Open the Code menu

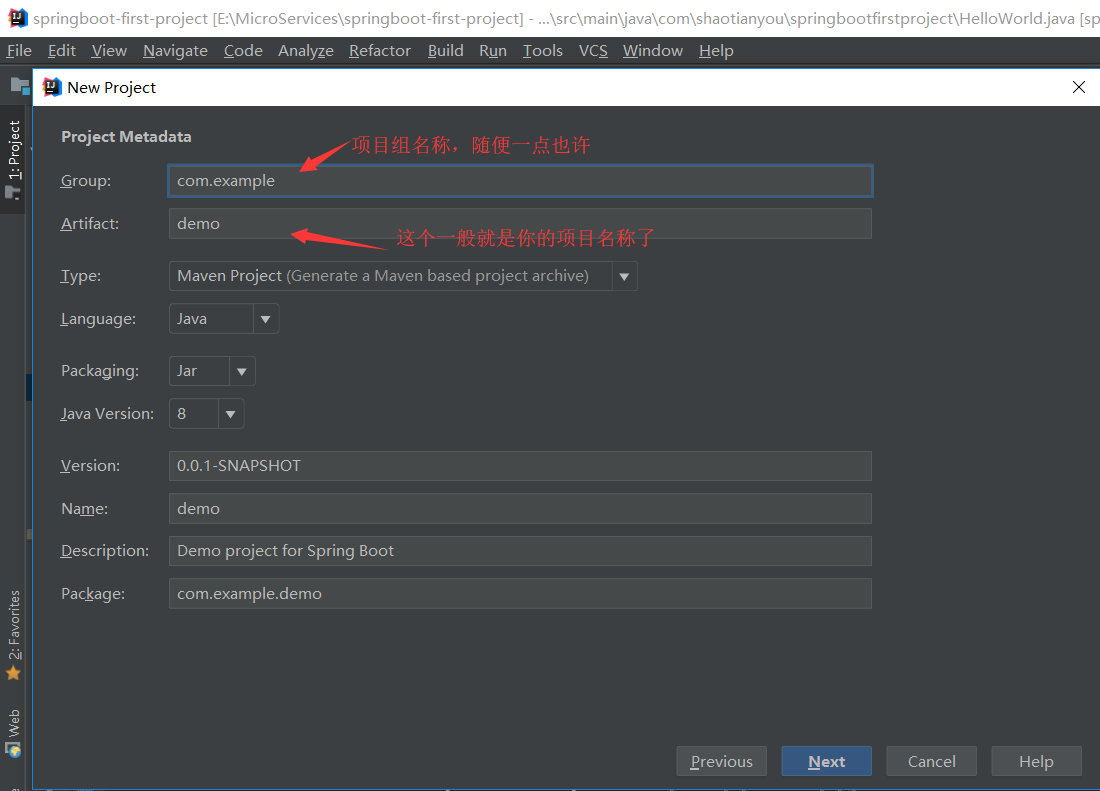243,50
